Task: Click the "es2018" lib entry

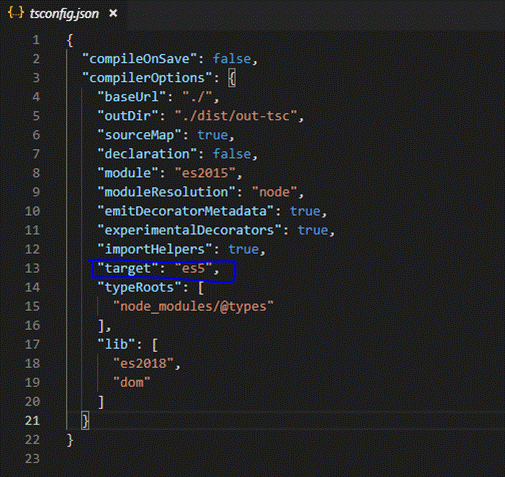Action: [143, 364]
